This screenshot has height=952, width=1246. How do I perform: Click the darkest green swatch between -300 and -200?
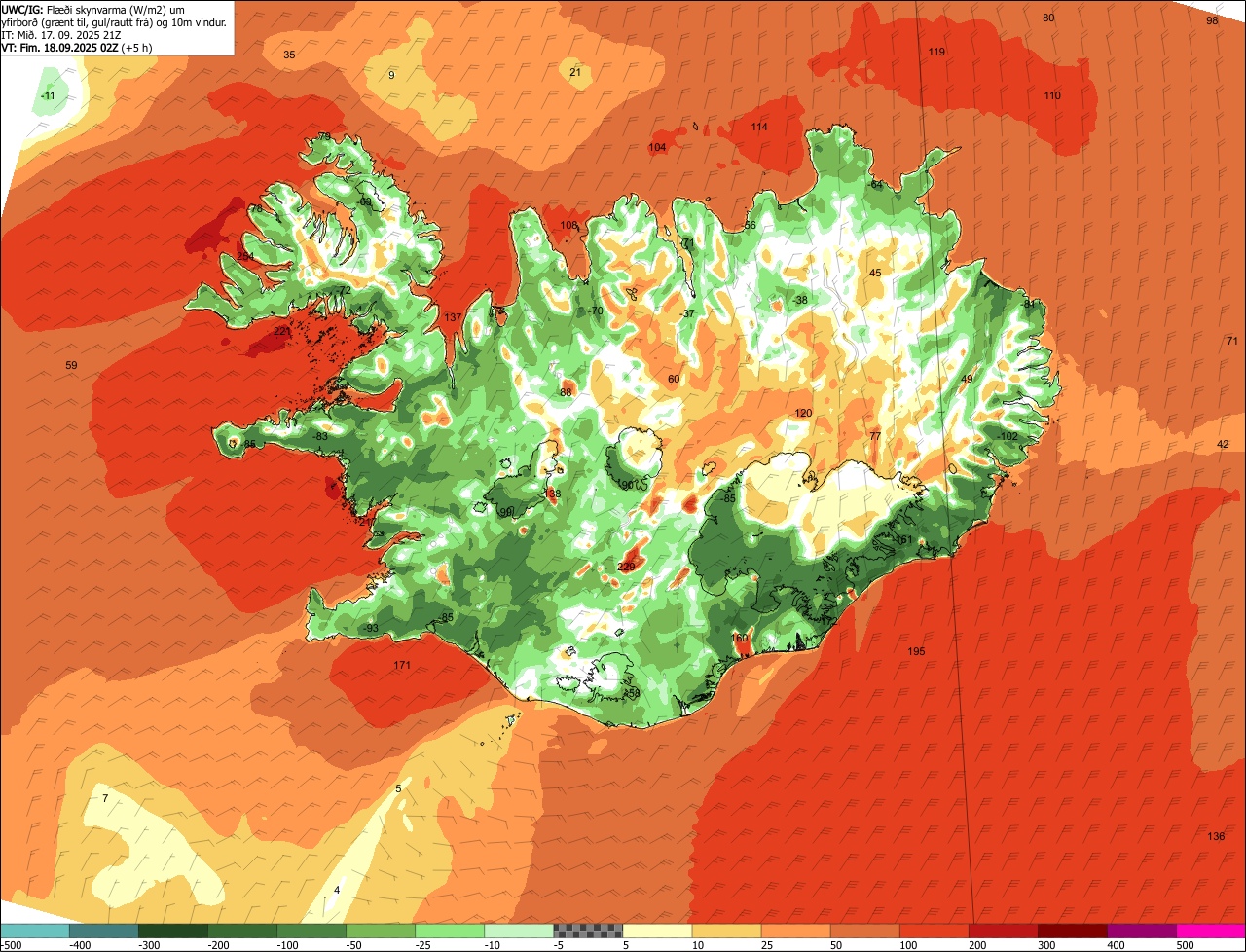pos(172,931)
